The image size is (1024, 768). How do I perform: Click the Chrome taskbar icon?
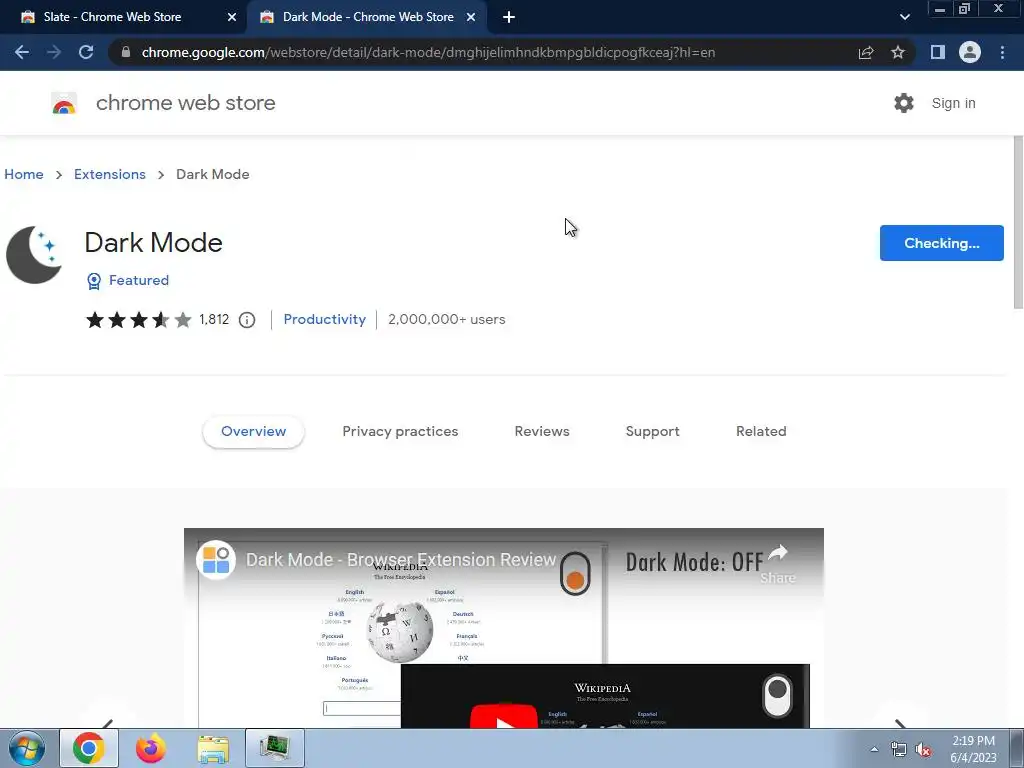pyautogui.click(x=89, y=748)
